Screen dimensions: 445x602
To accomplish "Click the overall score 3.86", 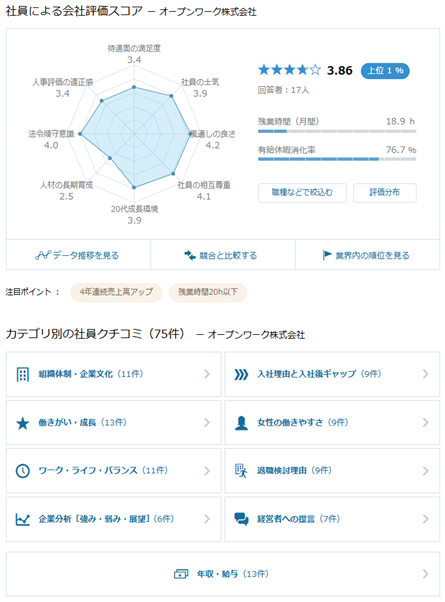I will pyautogui.click(x=340, y=71).
